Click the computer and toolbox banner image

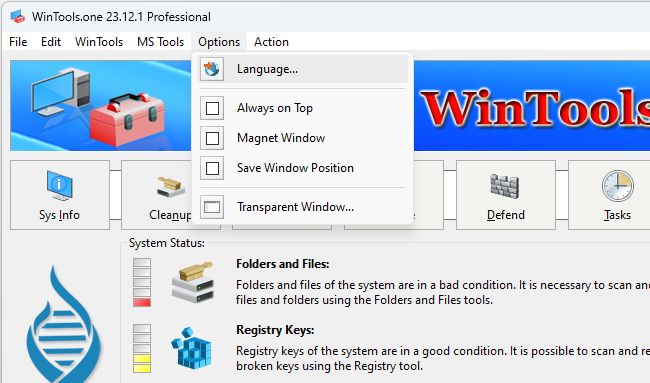(x=101, y=106)
